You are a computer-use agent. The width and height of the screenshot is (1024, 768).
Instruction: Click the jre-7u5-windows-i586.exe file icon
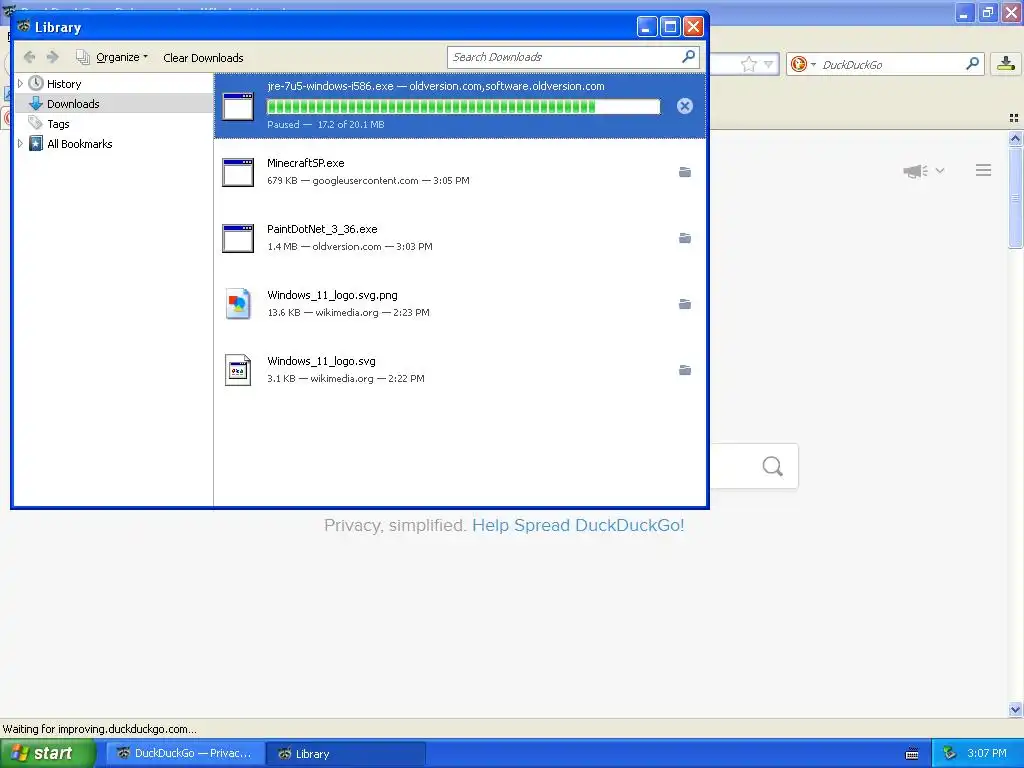coord(238,106)
